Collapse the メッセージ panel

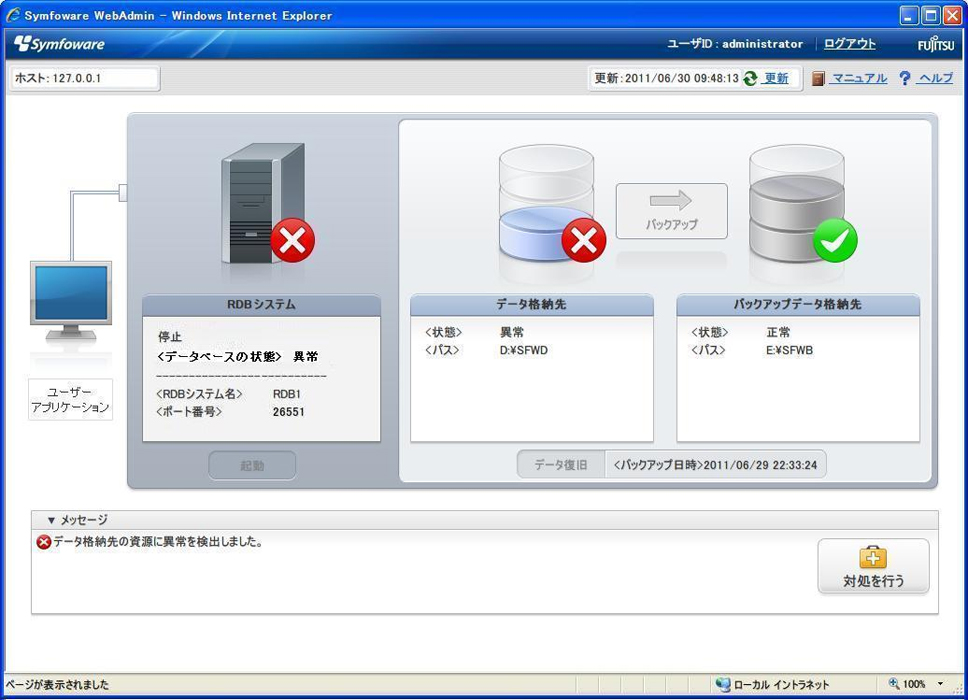pyautogui.click(x=52, y=520)
